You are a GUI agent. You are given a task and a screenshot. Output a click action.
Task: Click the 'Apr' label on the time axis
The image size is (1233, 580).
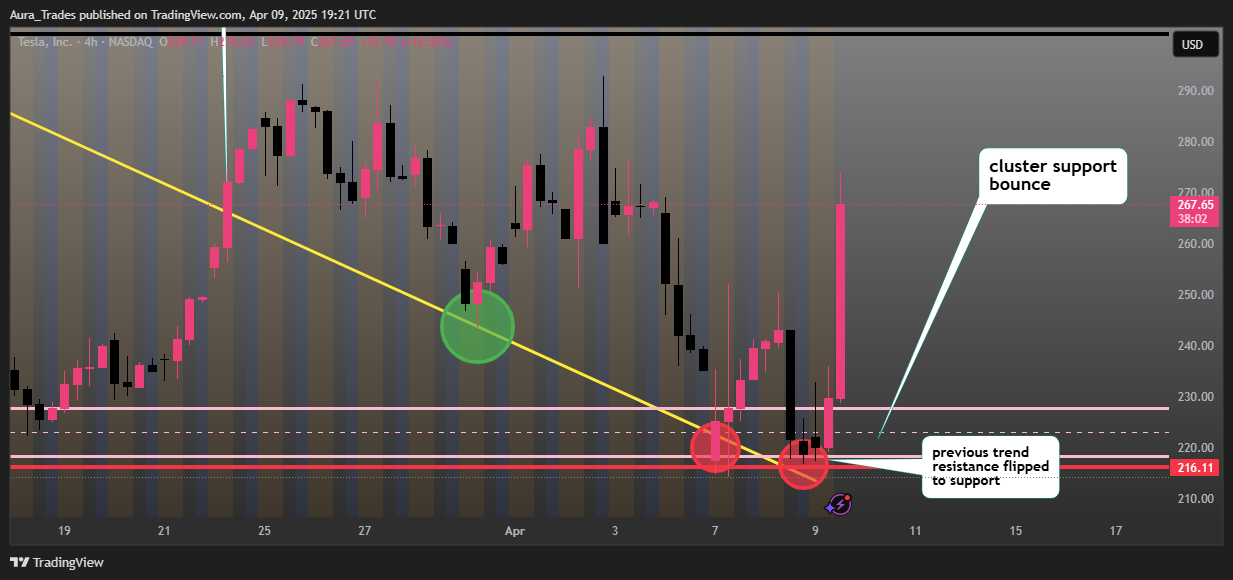515,531
